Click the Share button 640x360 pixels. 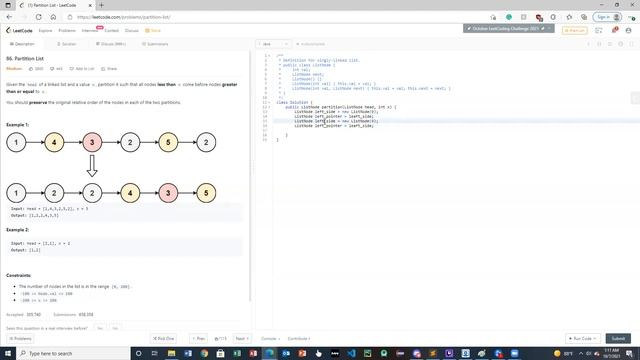click(x=109, y=69)
